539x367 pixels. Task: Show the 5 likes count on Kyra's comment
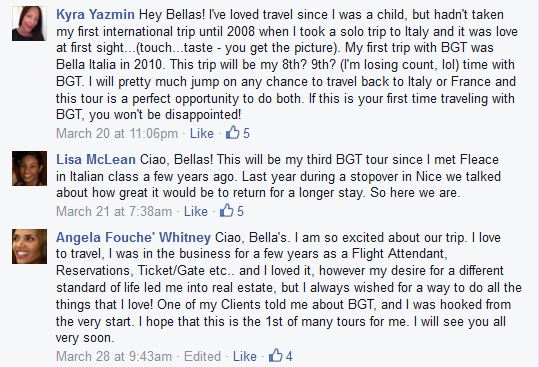tap(246, 133)
